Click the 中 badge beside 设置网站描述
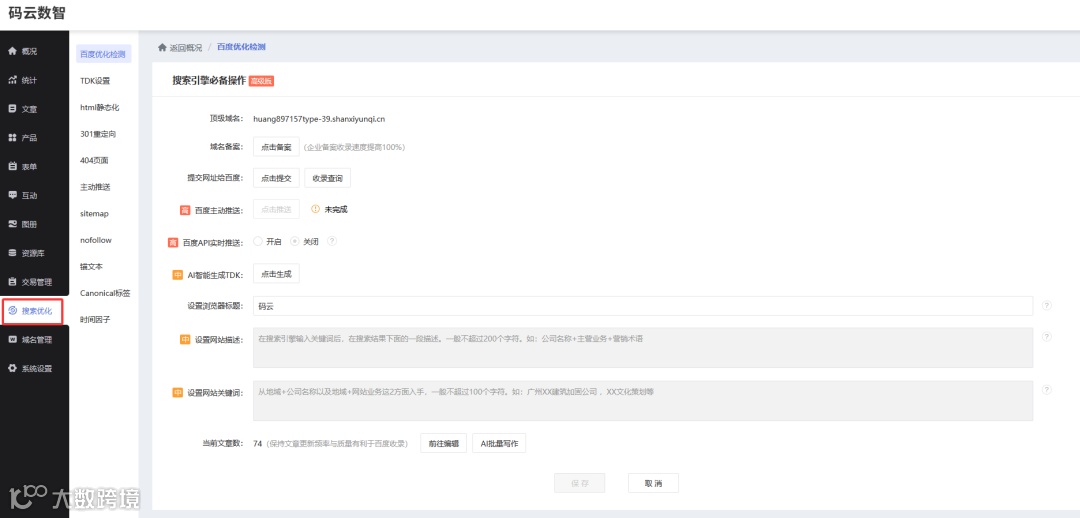This screenshot has width=1080, height=518. 185,339
